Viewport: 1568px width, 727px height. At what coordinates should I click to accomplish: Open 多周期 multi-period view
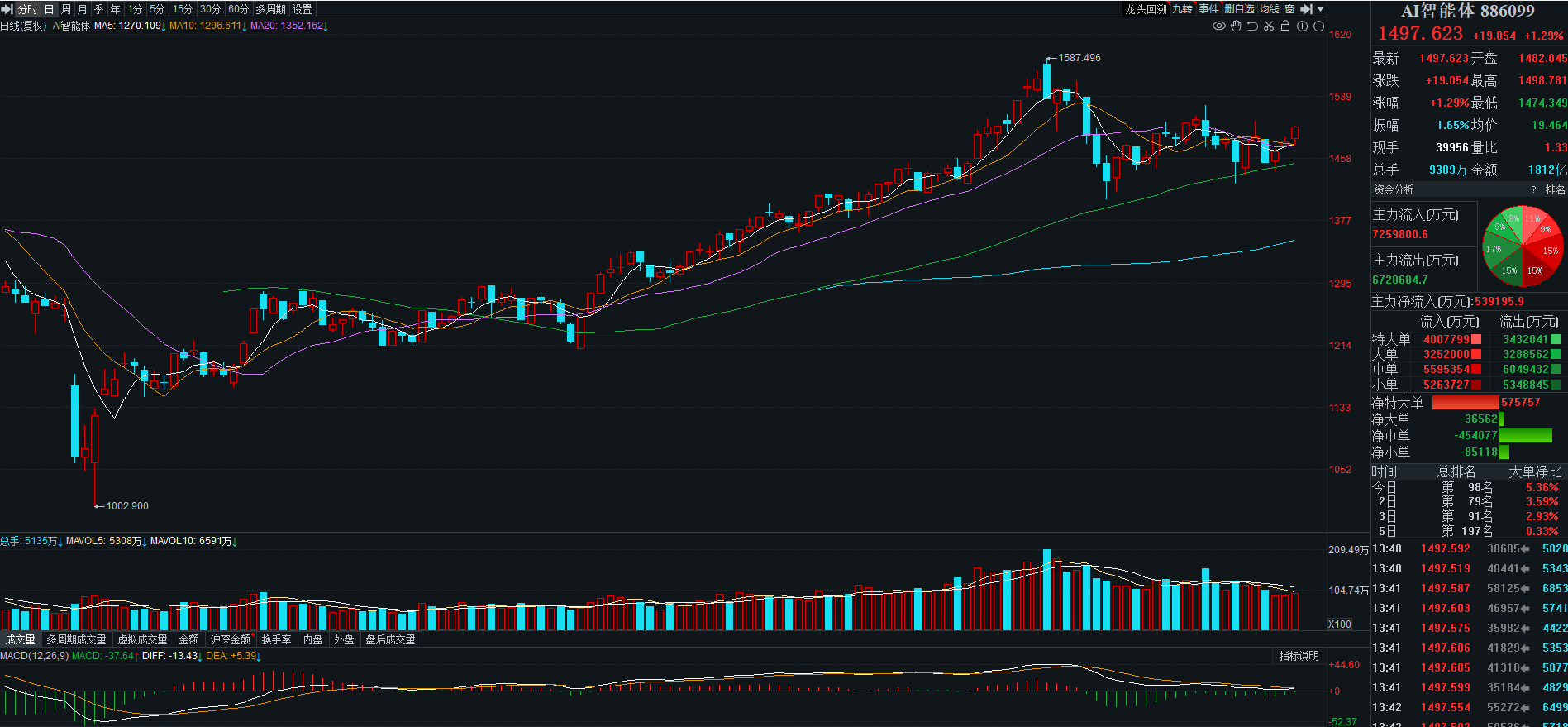(270, 9)
